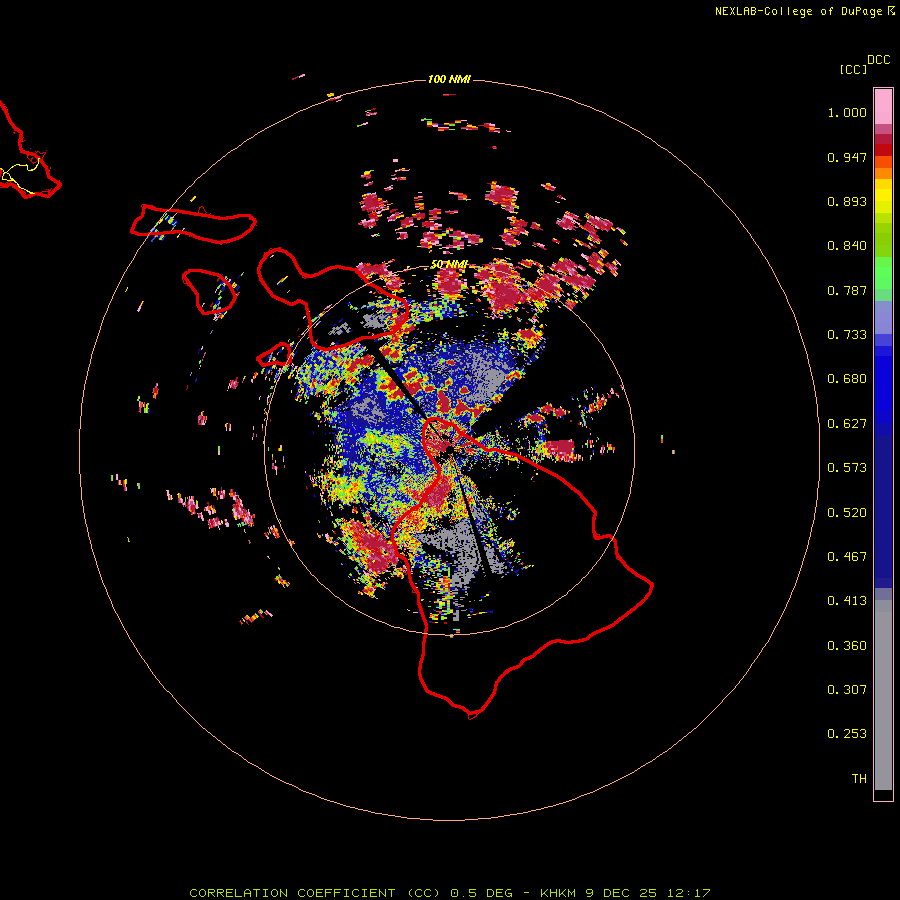This screenshot has height=900, width=900.
Task: Click the 0.680 color scale value
Action: click(847, 379)
